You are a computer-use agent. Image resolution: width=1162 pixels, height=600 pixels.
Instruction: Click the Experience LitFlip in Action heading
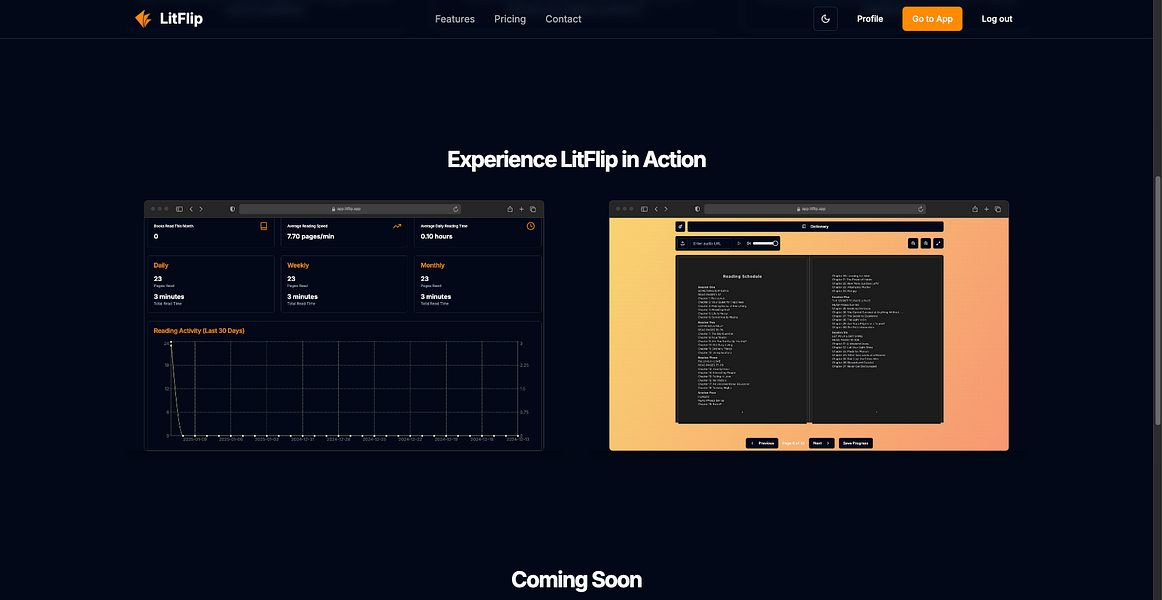(577, 160)
